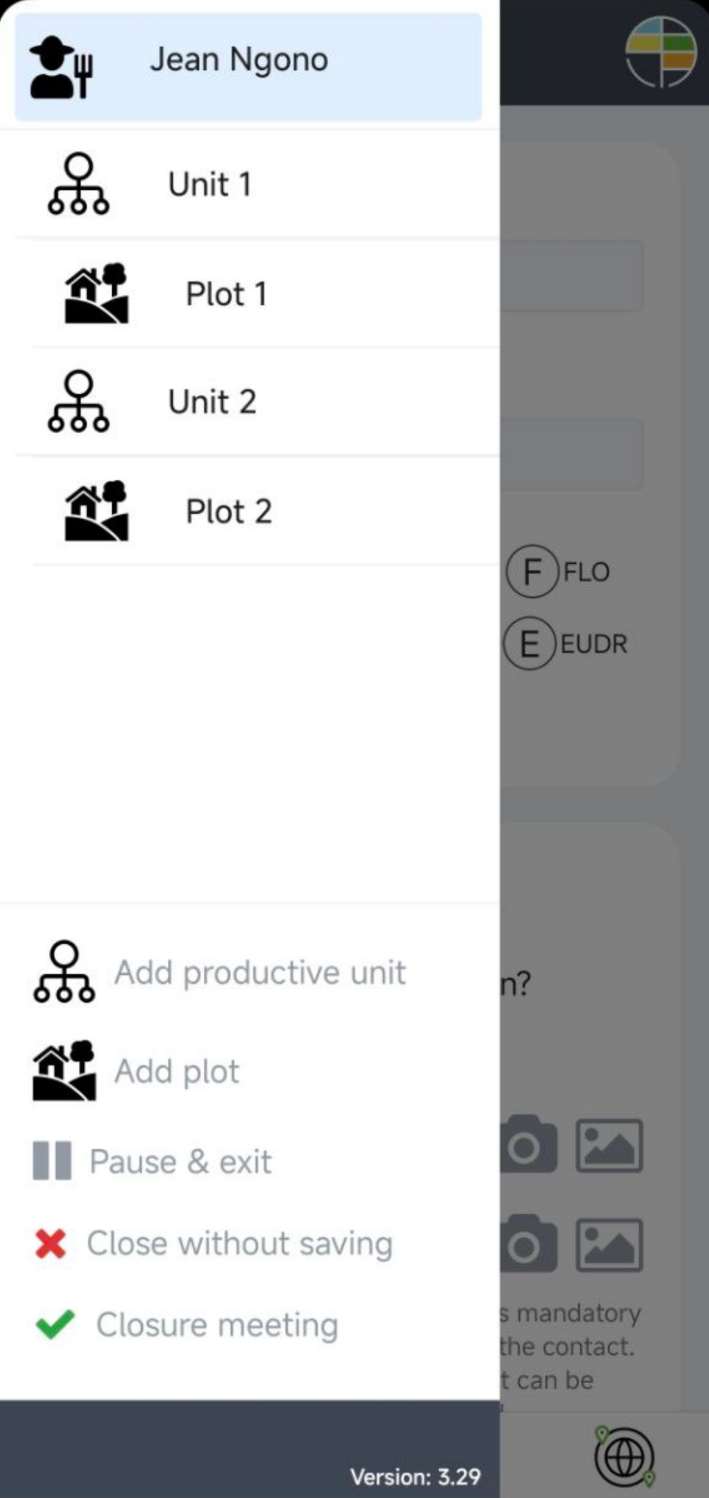709x1498 pixels.
Task: Tap the globe map icon at bottom
Action: (x=625, y=1455)
